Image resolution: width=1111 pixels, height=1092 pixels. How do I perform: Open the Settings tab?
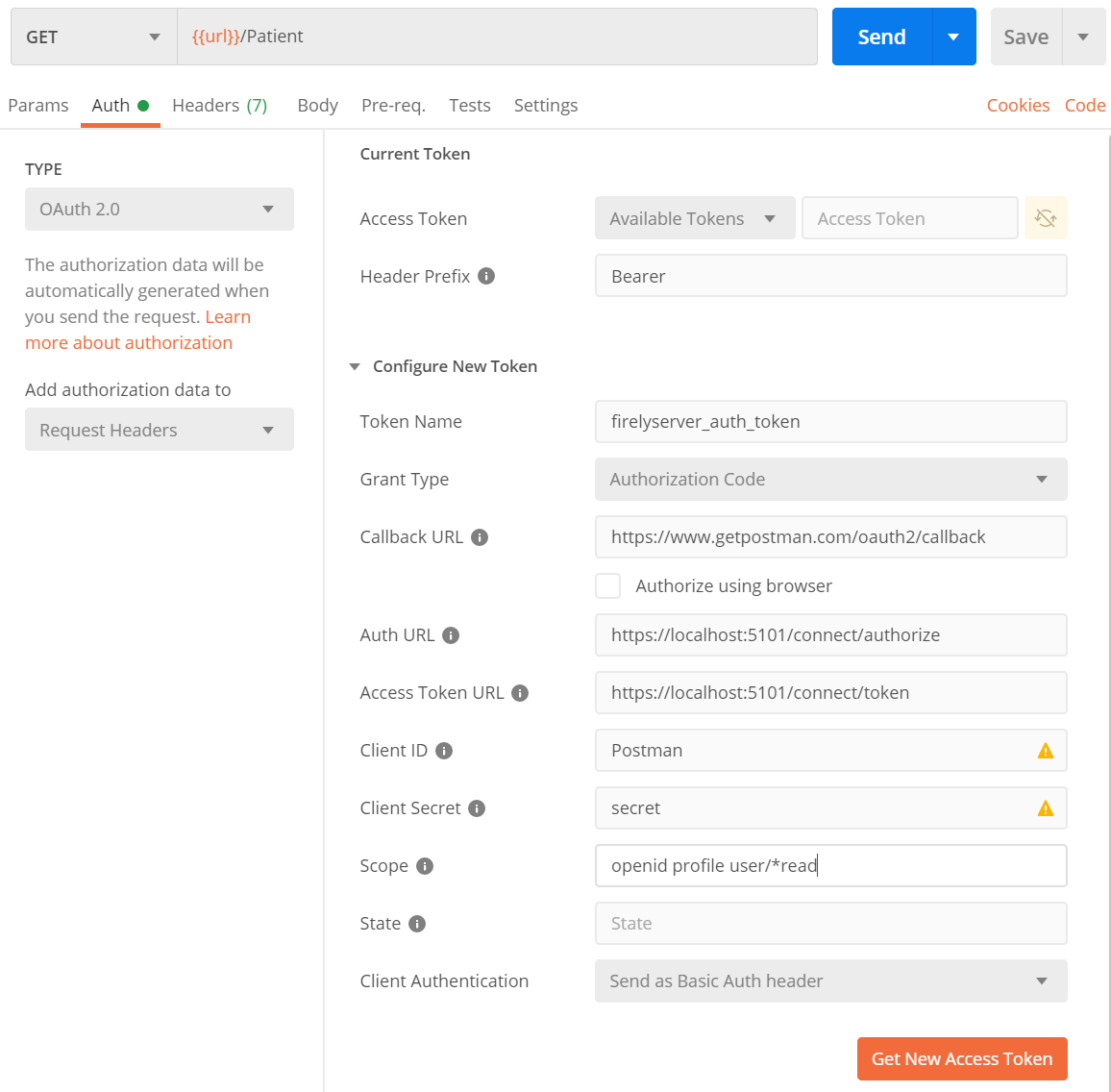(x=546, y=106)
